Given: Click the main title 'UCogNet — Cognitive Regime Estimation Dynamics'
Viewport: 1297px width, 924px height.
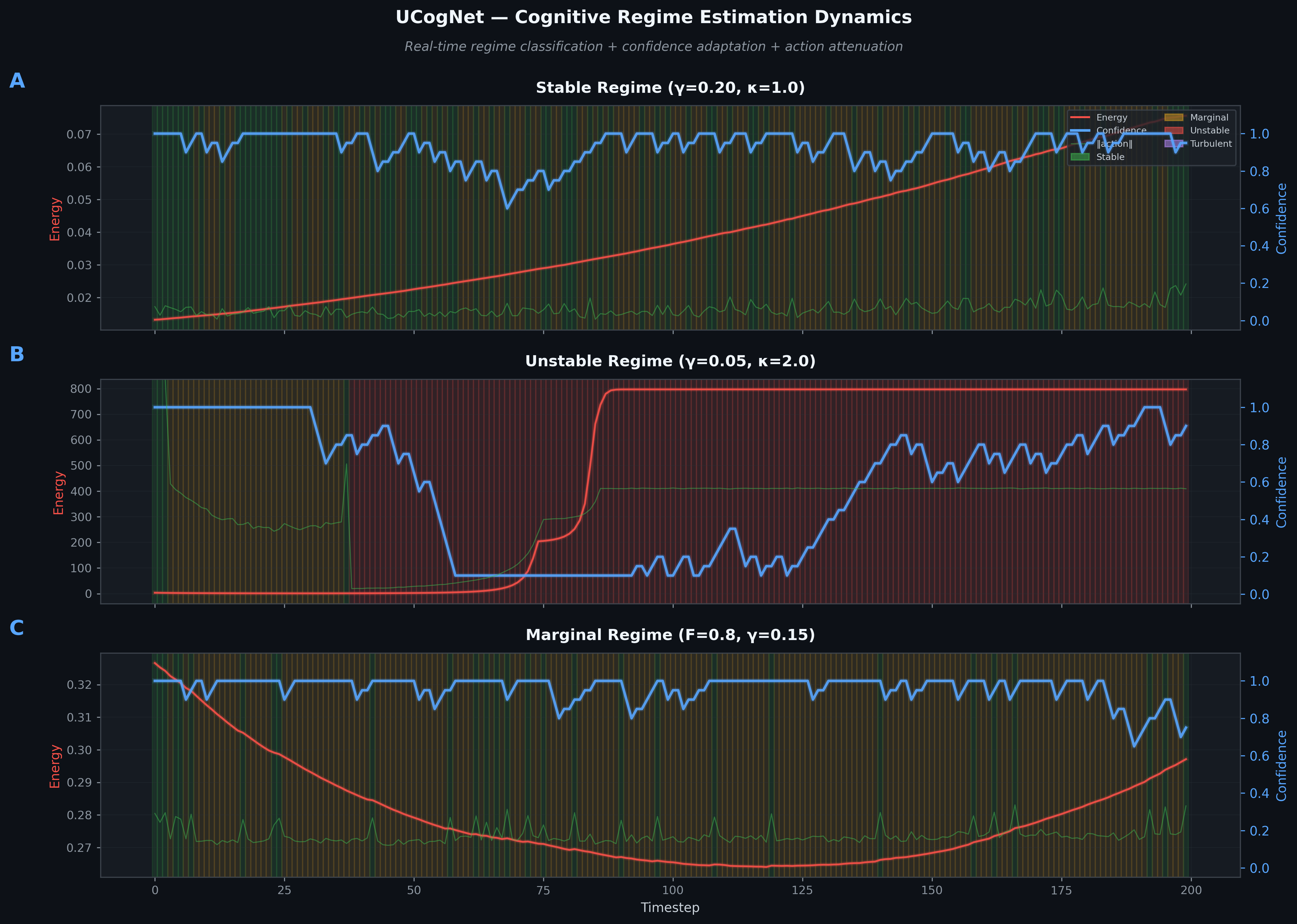Looking at the screenshot, I should pyautogui.click(x=653, y=18).
